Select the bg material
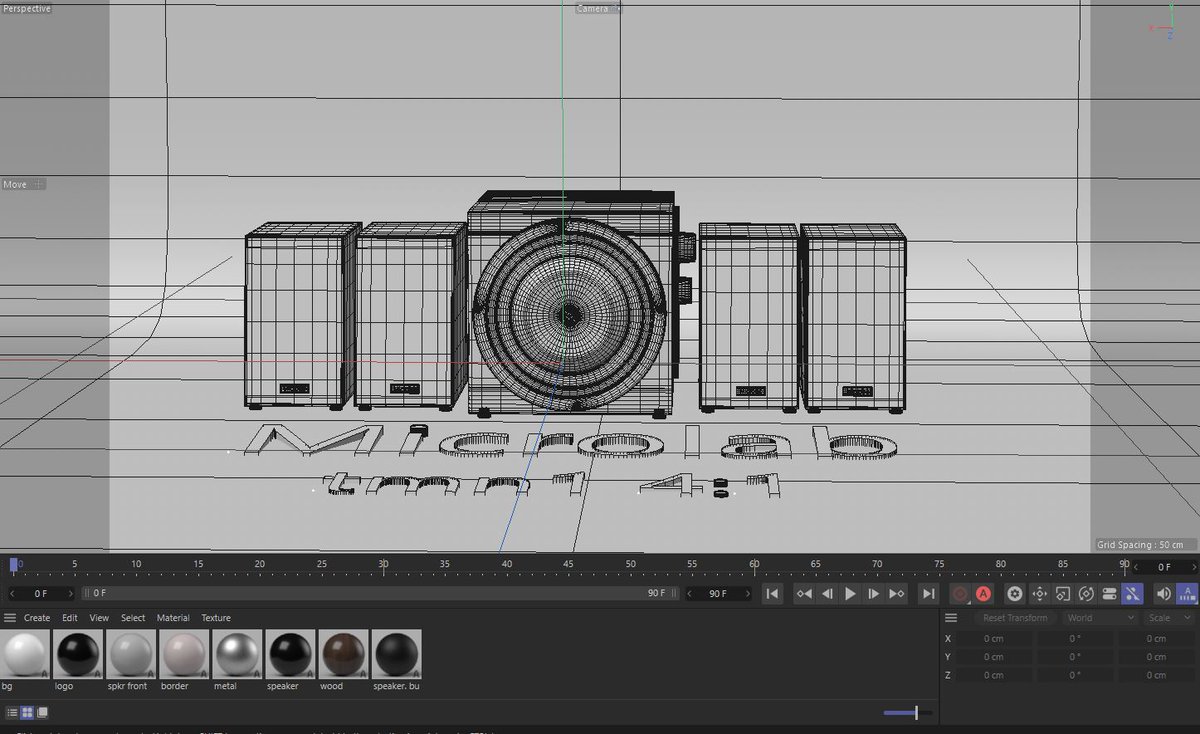Screen dimensions: 1200x734 pos(25,655)
